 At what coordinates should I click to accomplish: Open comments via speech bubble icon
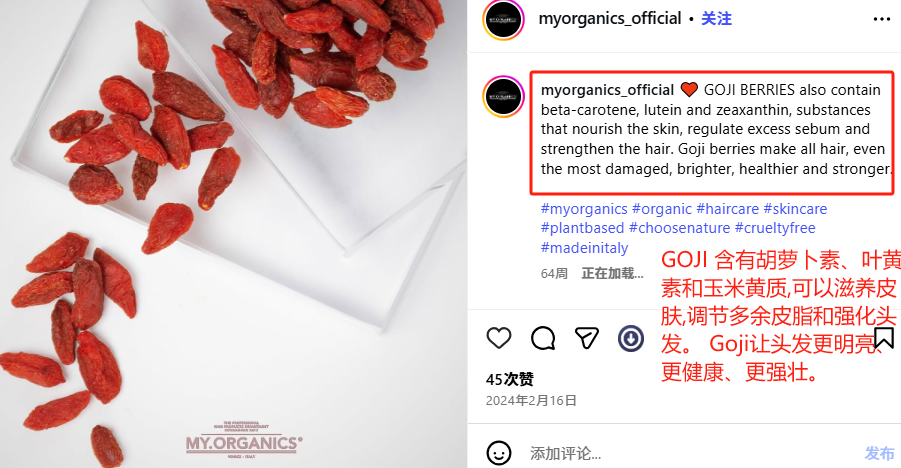543,338
